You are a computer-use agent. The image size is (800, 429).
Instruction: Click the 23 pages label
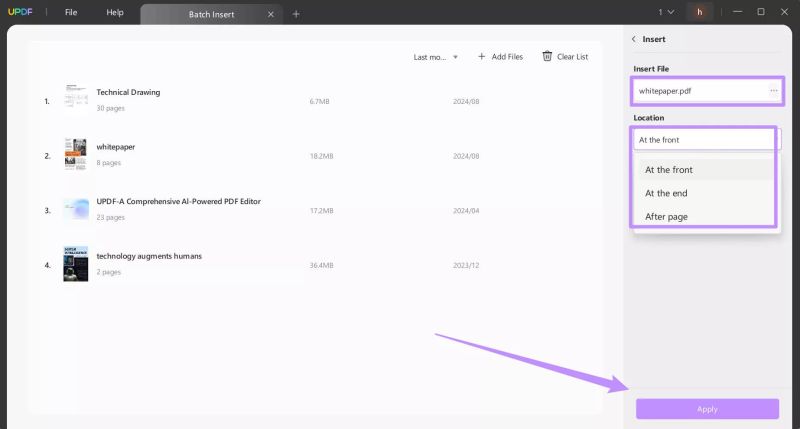pyautogui.click(x=111, y=217)
